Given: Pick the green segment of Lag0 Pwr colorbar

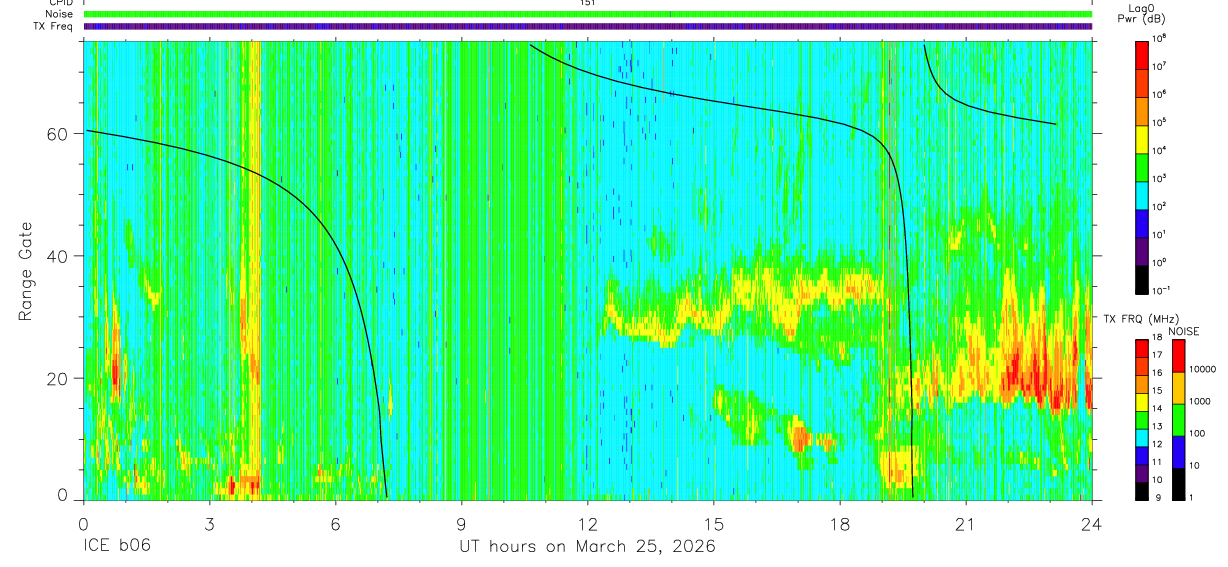Looking at the screenshot, I should click(x=1141, y=167).
